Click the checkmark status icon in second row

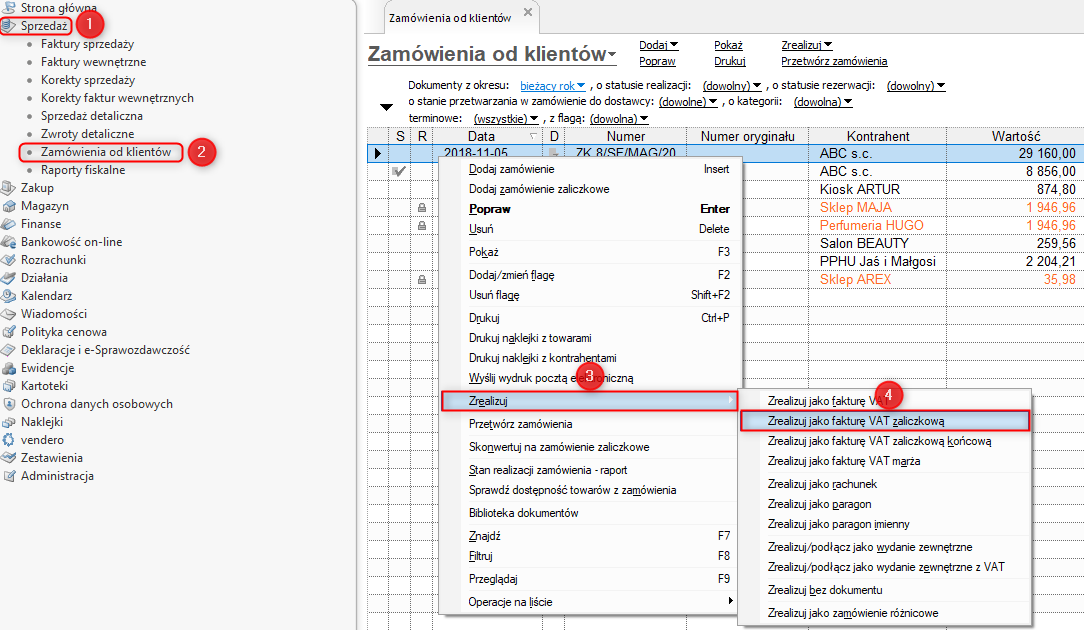tap(399, 171)
